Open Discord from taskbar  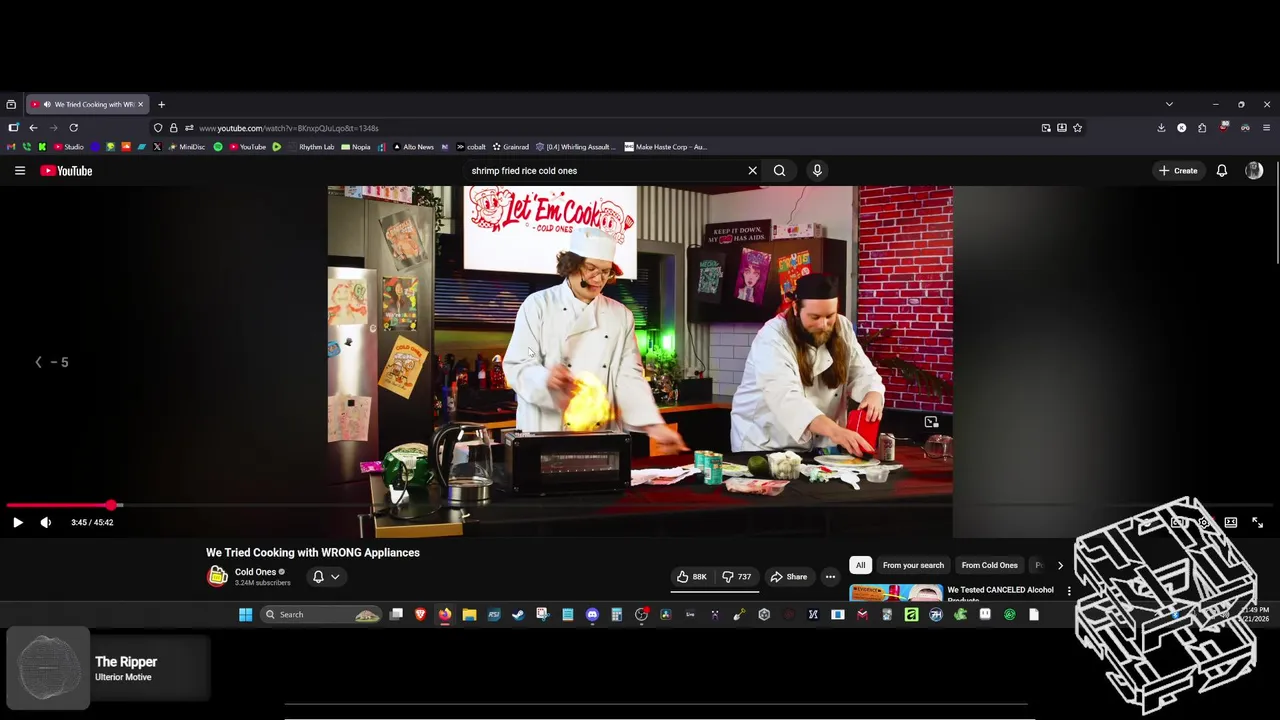point(592,615)
